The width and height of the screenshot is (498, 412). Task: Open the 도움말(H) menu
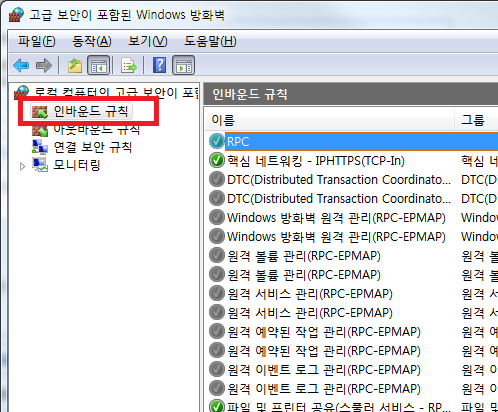pos(210,41)
